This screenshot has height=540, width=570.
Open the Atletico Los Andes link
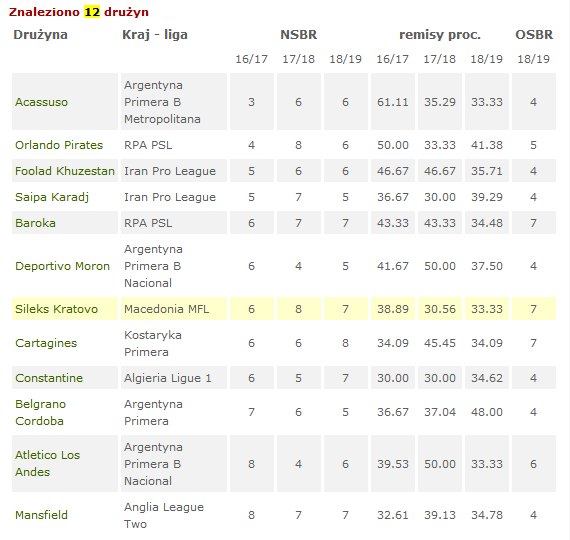(x=47, y=464)
